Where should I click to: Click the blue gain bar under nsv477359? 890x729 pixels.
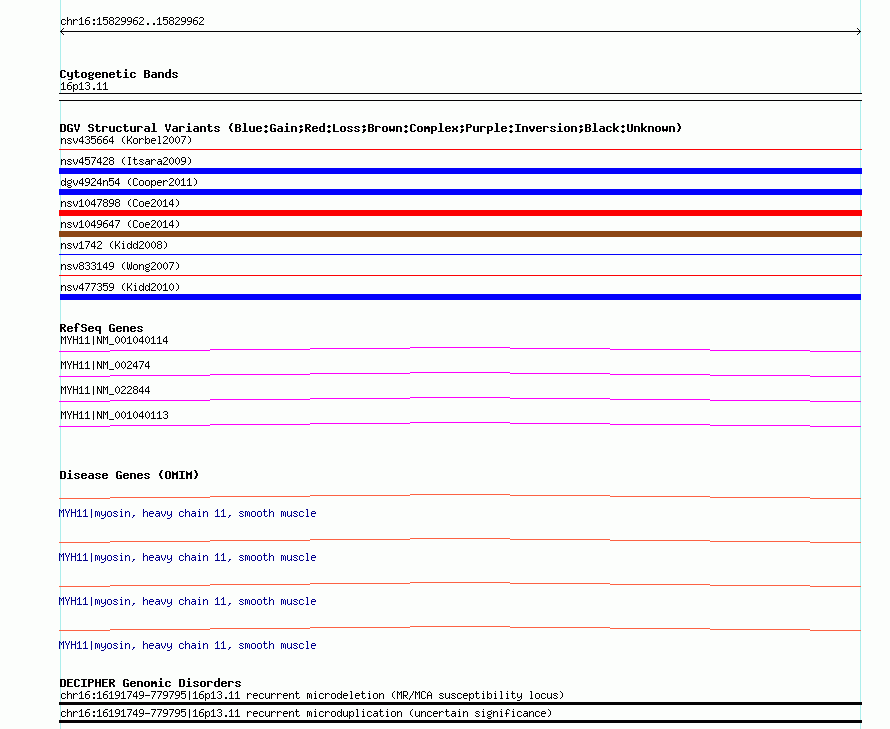(x=460, y=297)
